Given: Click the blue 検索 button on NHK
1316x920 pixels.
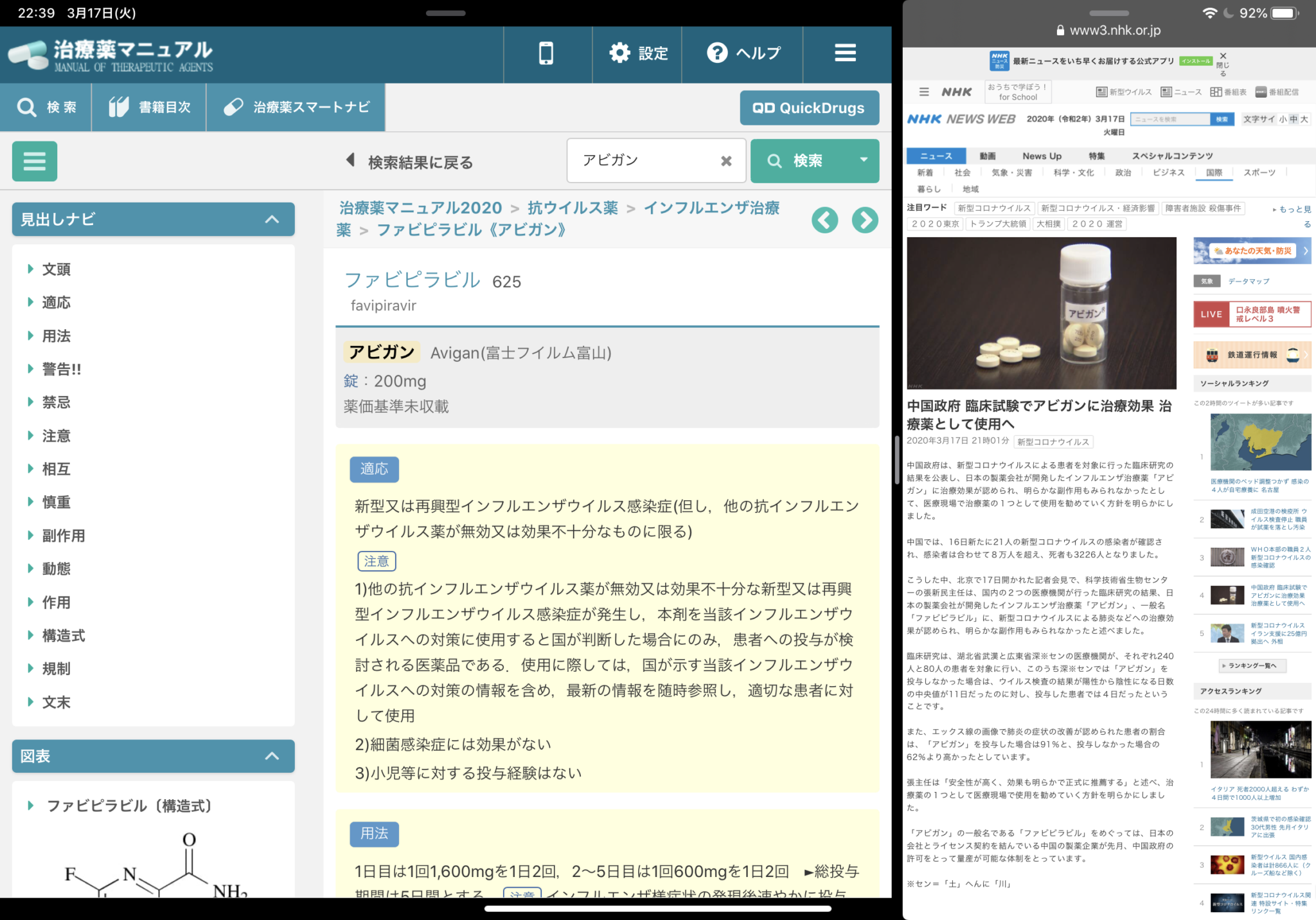Looking at the screenshot, I should 1222,119.
